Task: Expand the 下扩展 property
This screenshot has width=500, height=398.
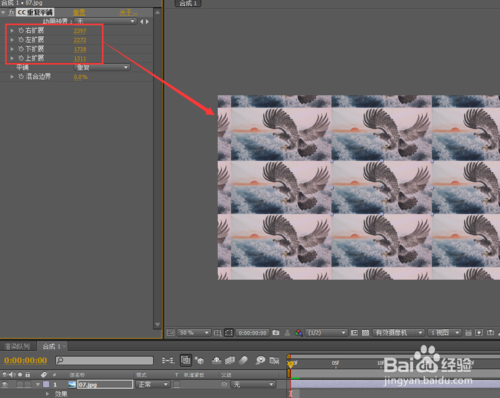Action: point(12,49)
